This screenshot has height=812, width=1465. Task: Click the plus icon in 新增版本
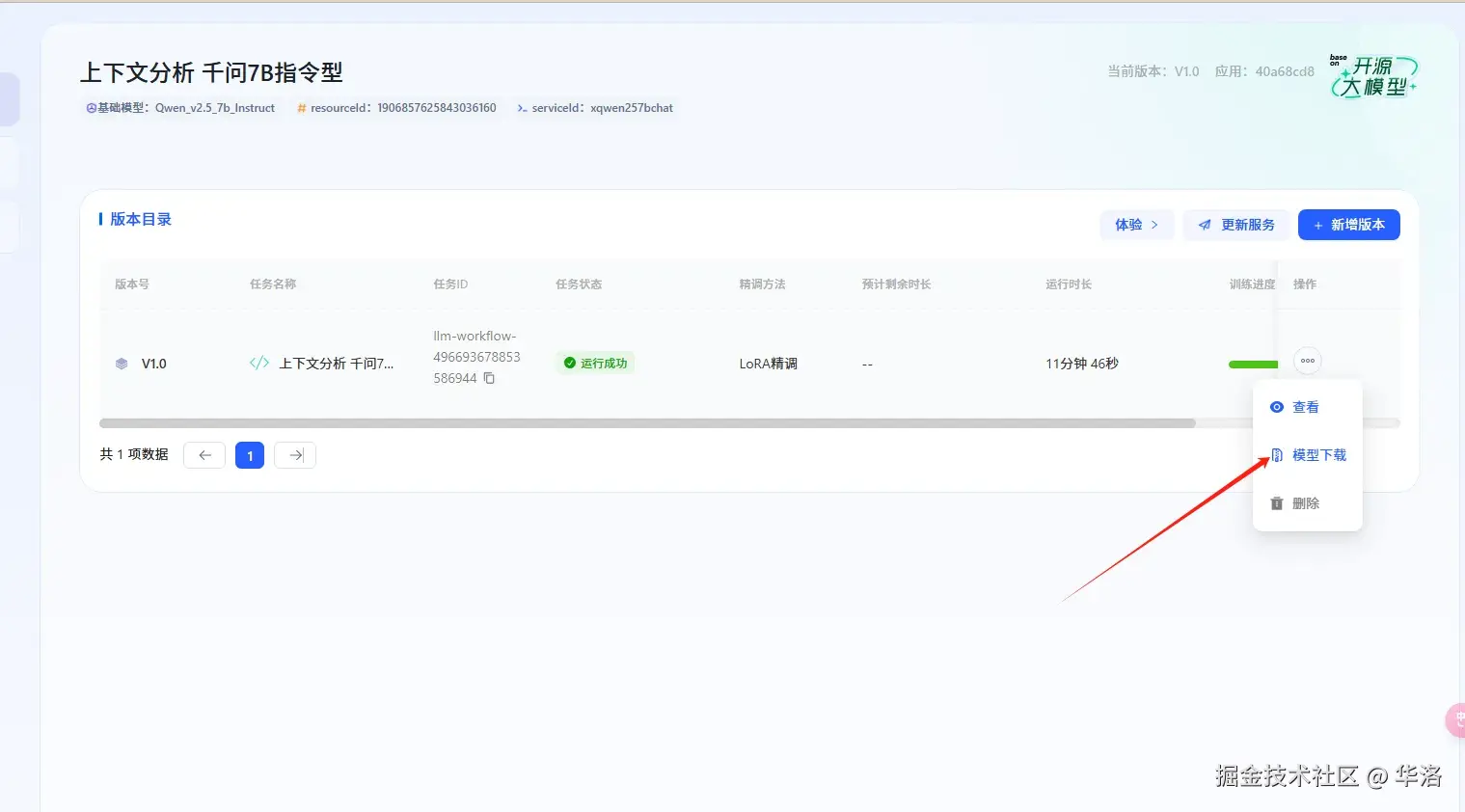coord(1318,225)
